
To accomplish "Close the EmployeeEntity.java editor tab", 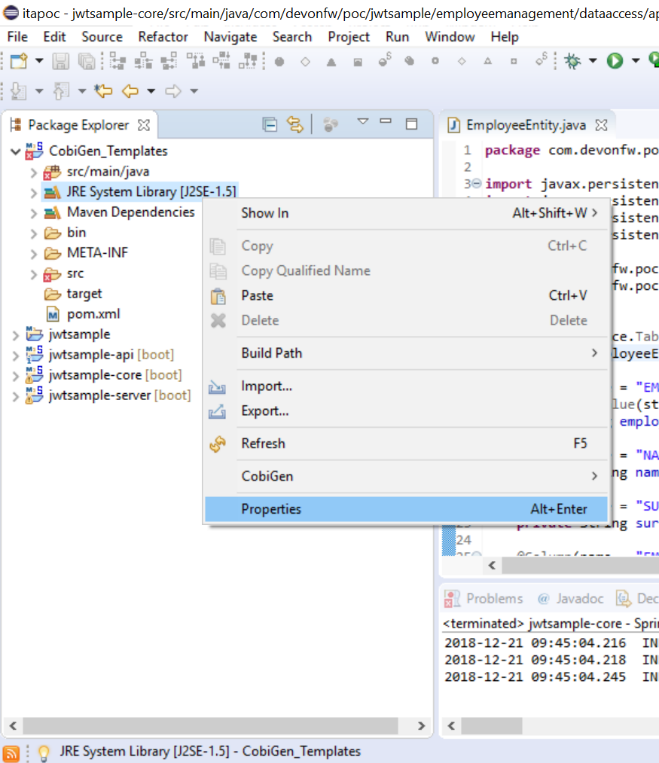I will pyautogui.click(x=602, y=126).
